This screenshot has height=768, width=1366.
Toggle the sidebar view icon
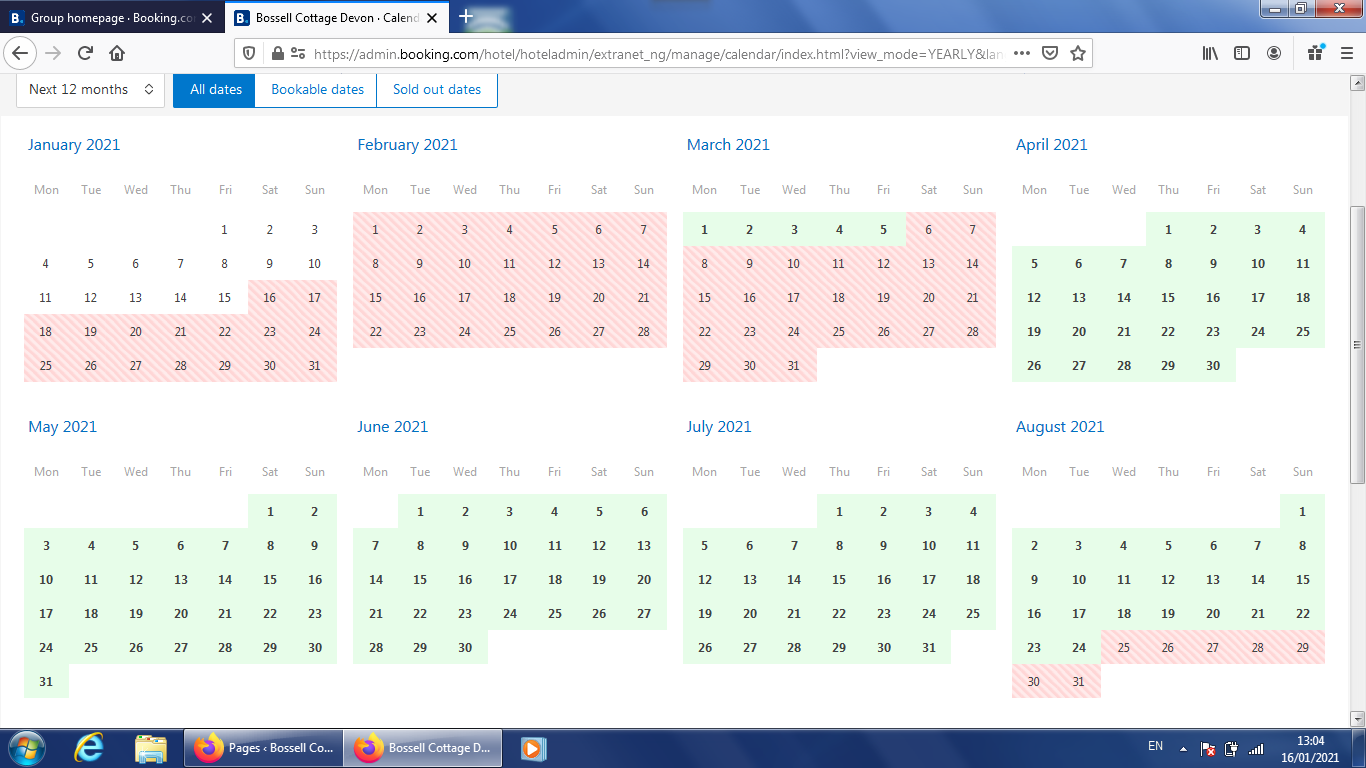point(1241,53)
